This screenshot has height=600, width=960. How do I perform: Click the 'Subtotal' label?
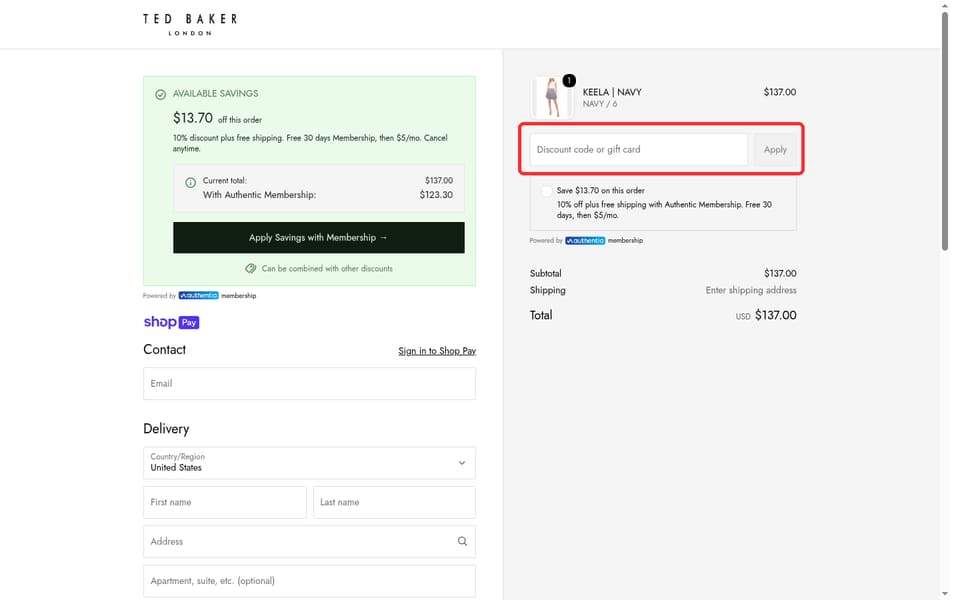click(546, 274)
